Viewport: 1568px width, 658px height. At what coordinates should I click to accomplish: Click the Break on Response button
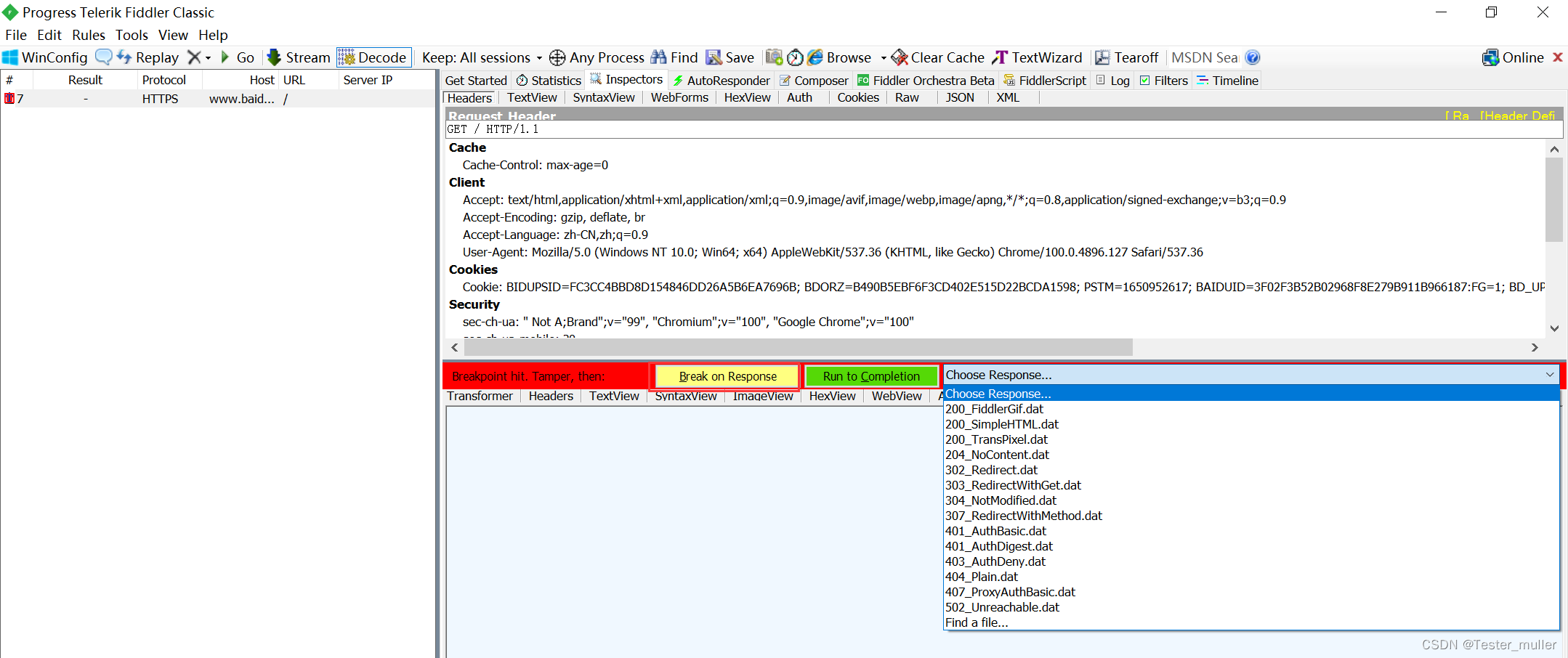coord(727,376)
